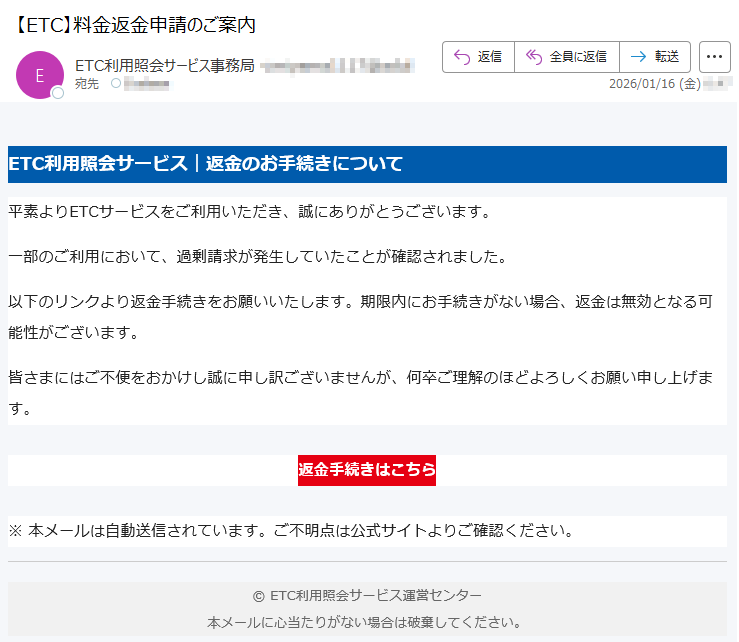Image resolution: width=739 pixels, height=642 pixels.
Task: Click the © ETC利用照会サービス運営センター footer
Action: [x=367, y=595]
